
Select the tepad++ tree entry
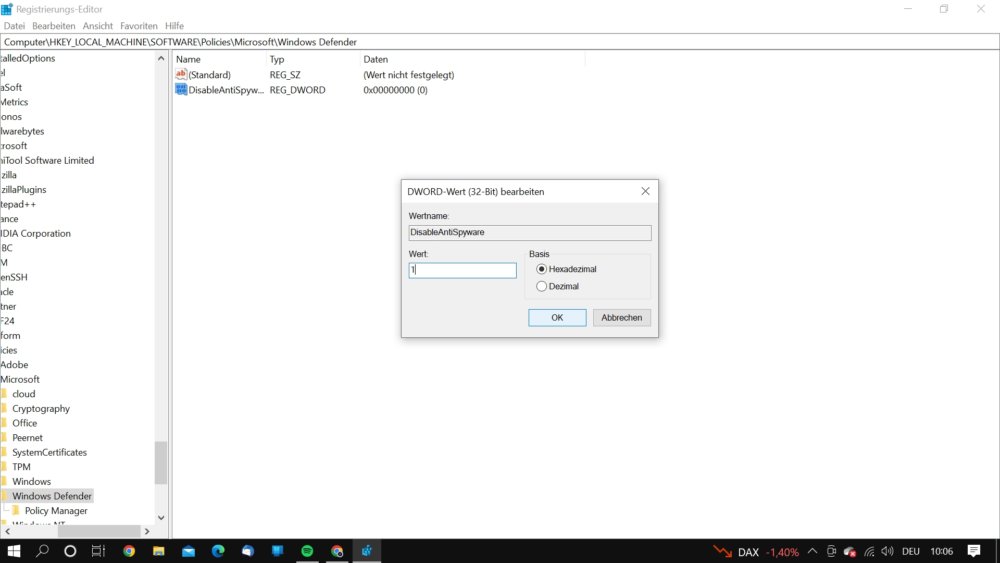click(x=18, y=205)
